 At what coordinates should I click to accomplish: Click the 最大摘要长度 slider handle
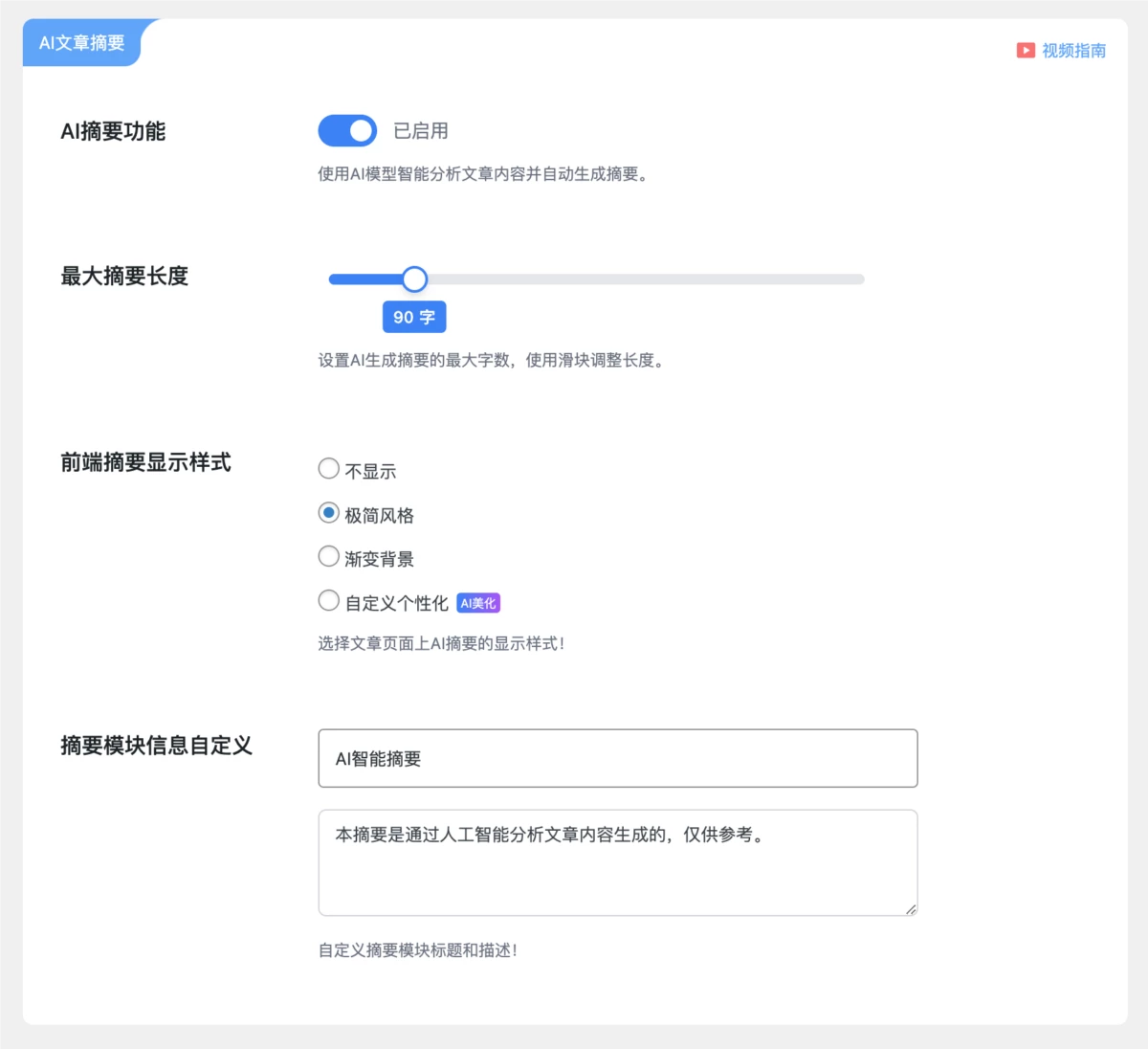click(414, 279)
